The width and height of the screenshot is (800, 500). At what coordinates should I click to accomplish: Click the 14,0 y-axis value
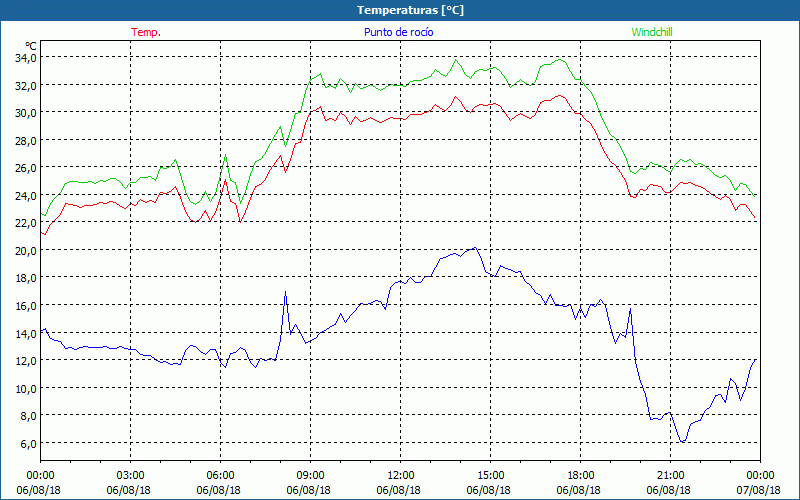(26, 334)
